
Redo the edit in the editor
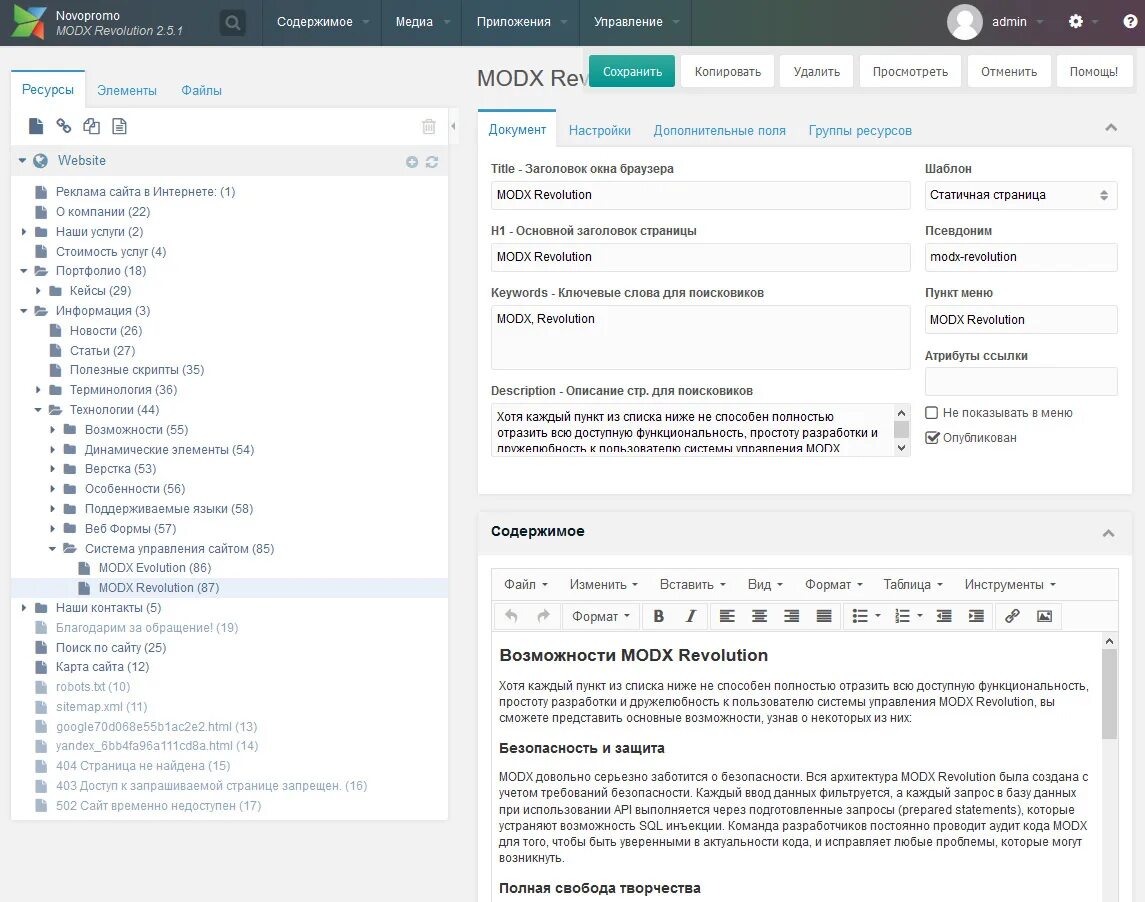tap(543, 616)
